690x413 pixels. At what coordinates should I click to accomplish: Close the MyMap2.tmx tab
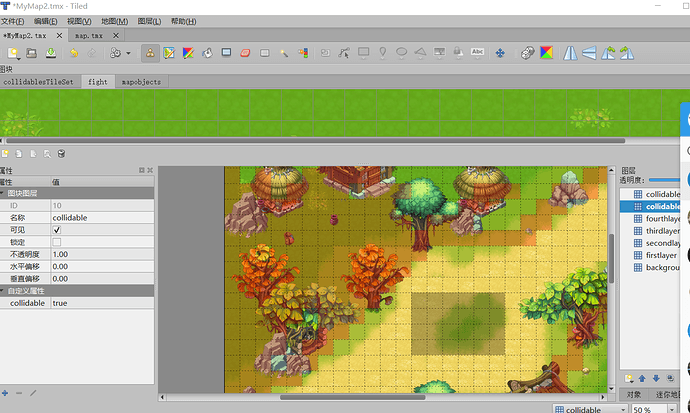(x=59, y=36)
